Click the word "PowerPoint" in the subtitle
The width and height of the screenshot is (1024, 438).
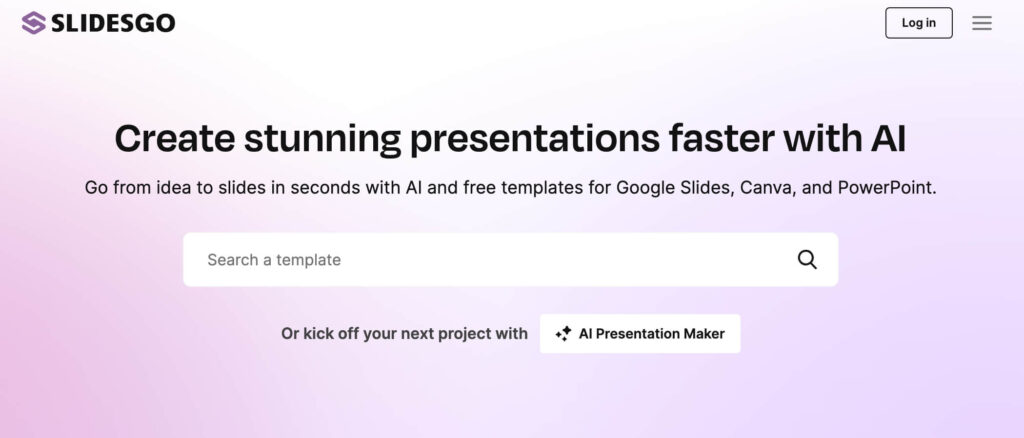[x=887, y=188]
